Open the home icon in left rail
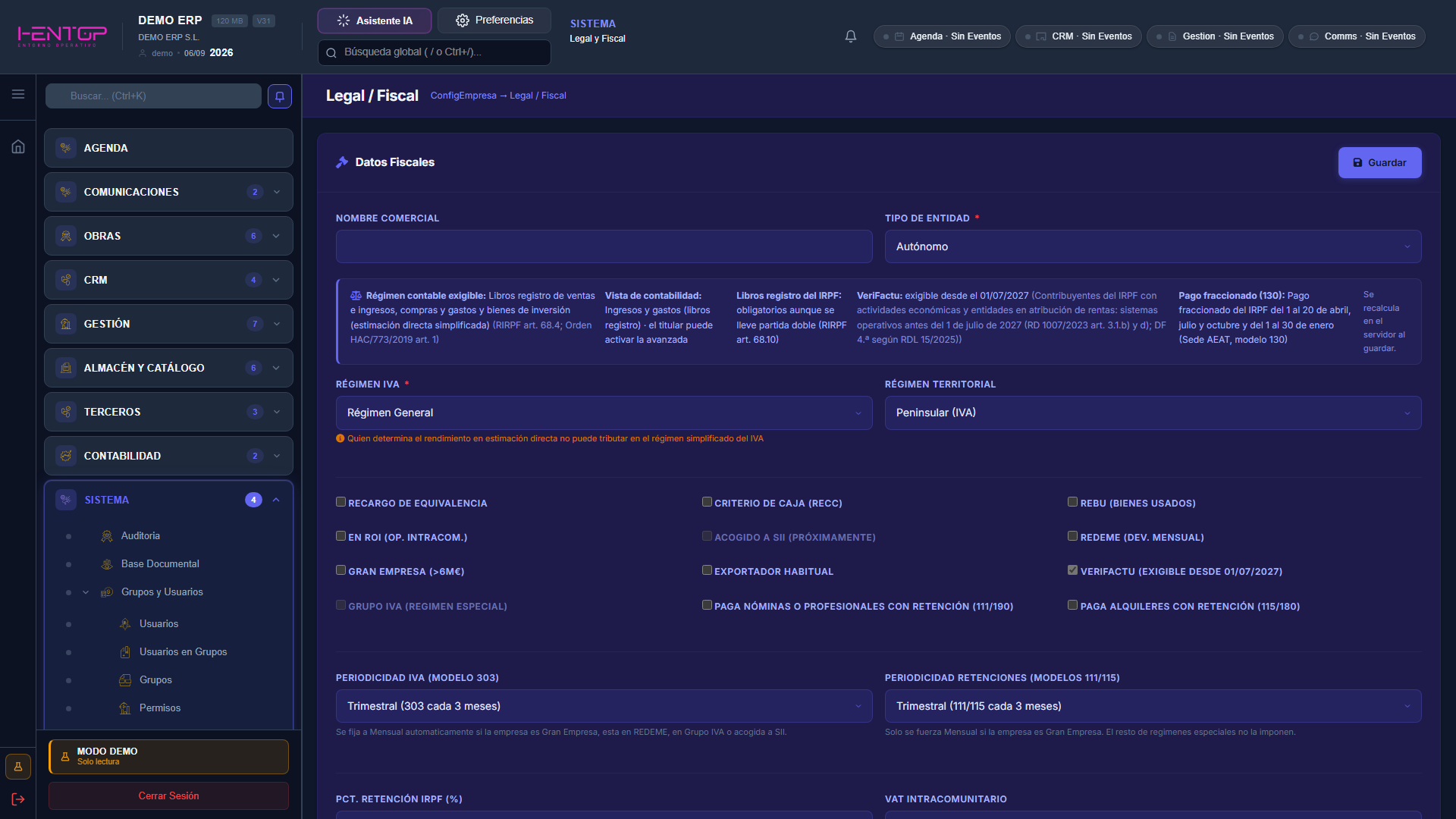 pyautogui.click(x=18, y=146)
